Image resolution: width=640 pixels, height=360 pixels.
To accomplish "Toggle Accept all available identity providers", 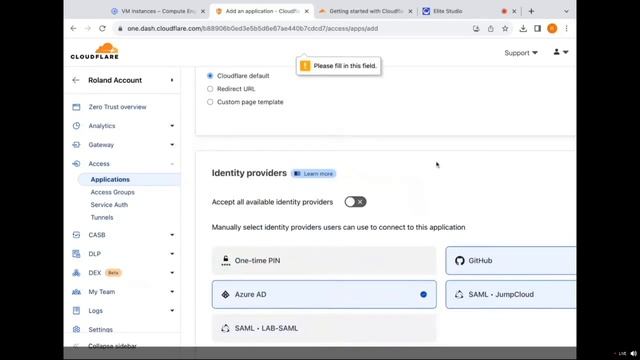I will [355, 202].
